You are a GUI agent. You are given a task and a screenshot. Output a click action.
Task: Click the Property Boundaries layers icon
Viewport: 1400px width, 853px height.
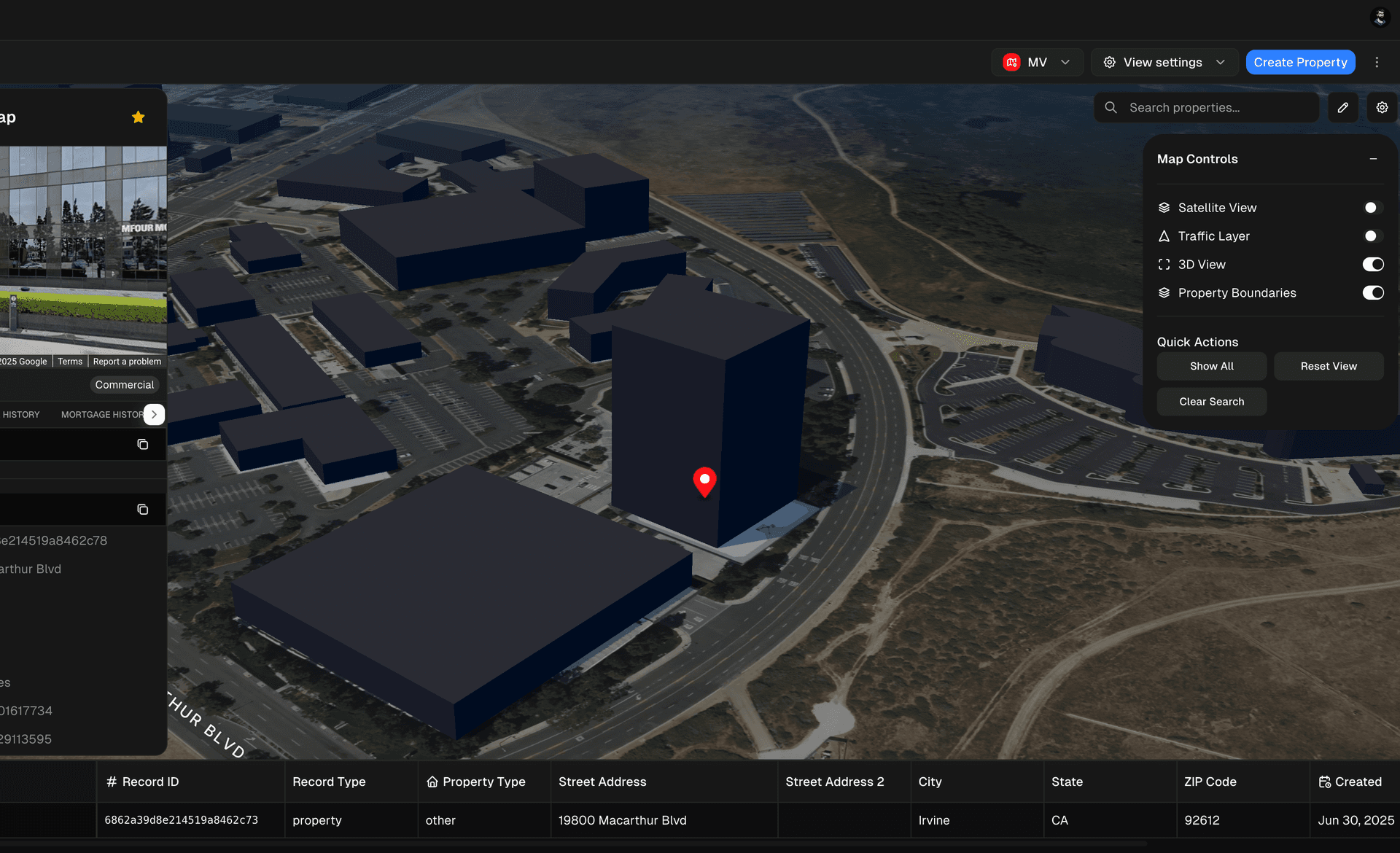tap(1164, 292)
